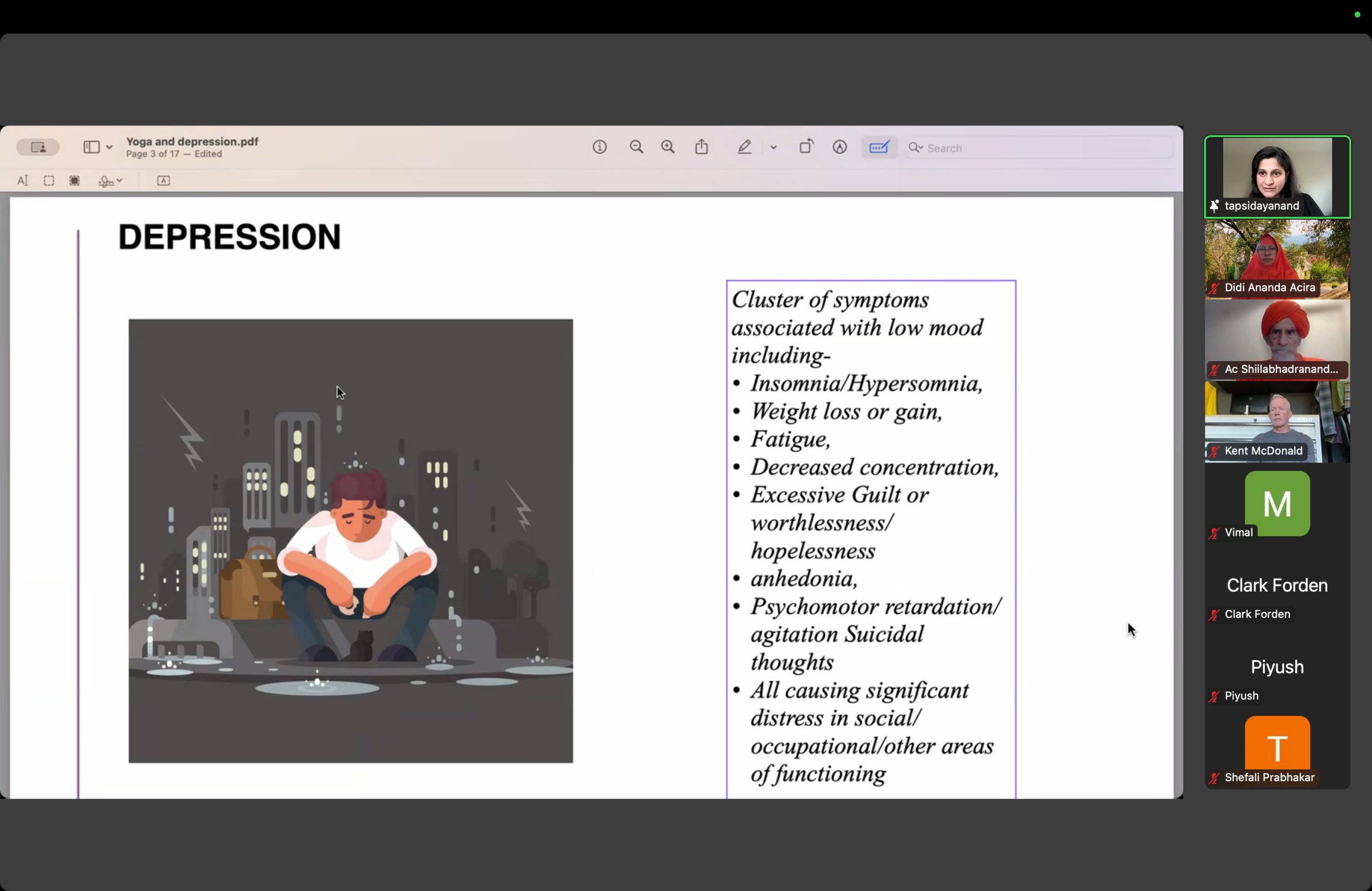
Task: Insert a text box annotation
Action: click(163, 181)
